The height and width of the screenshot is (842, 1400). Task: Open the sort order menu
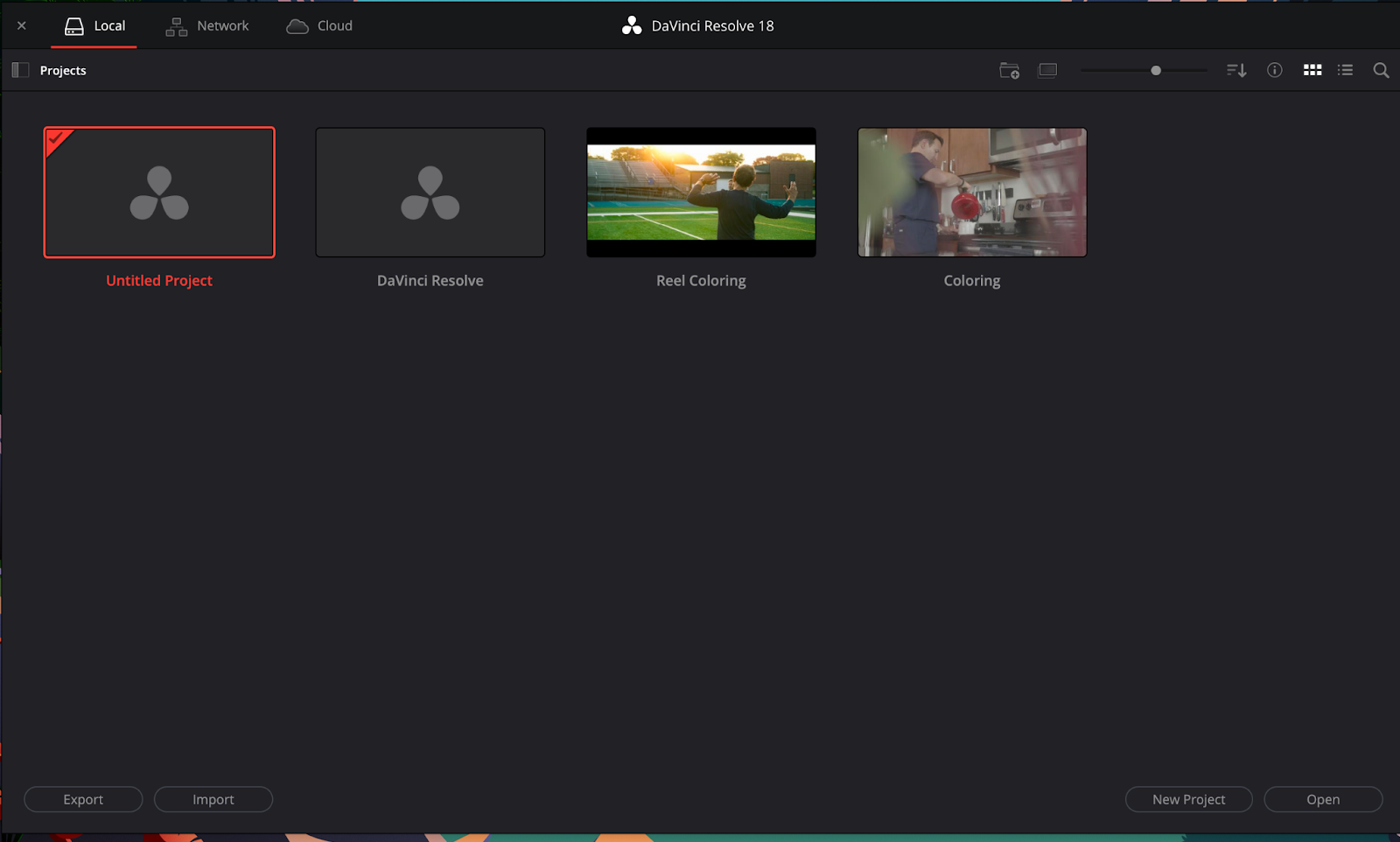pyautogui.click(x=1236, y=70)
